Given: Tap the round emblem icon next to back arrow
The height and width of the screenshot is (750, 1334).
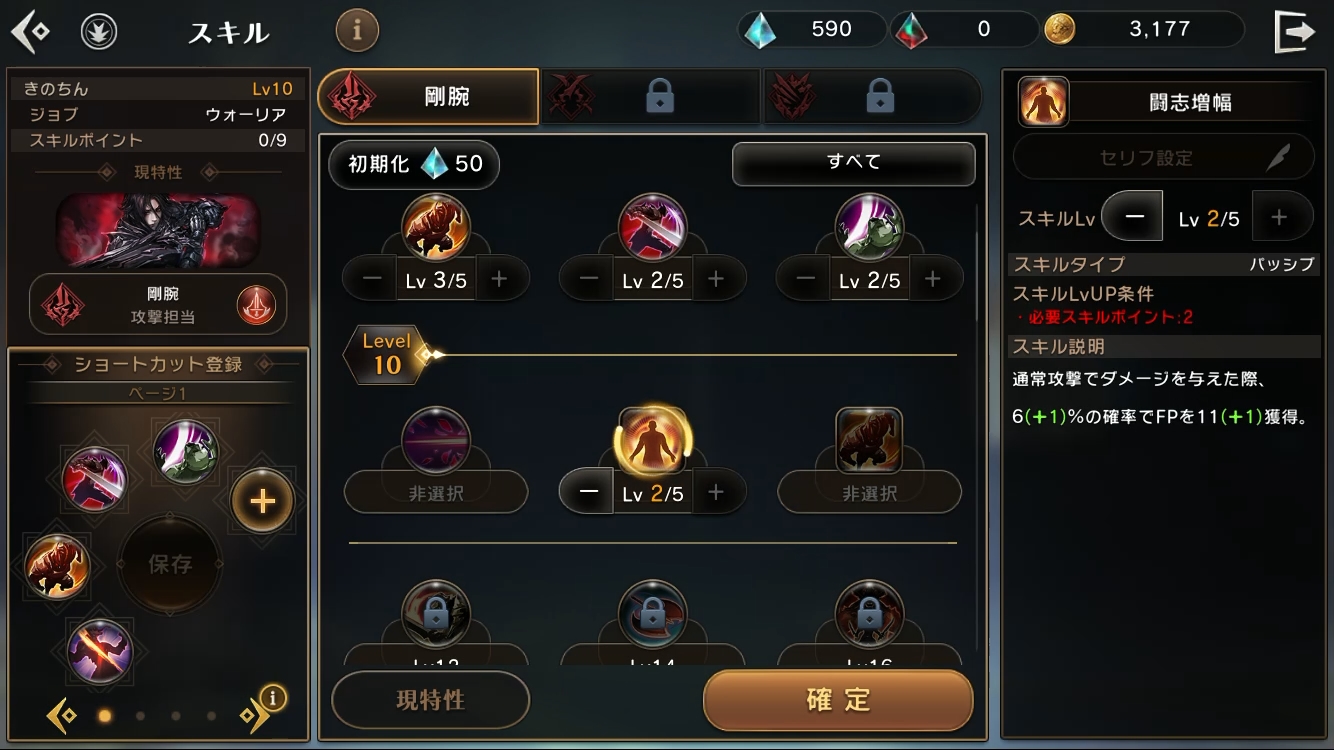Looking at the screenshot, I should pyautogui.click(x=98, y=32).
